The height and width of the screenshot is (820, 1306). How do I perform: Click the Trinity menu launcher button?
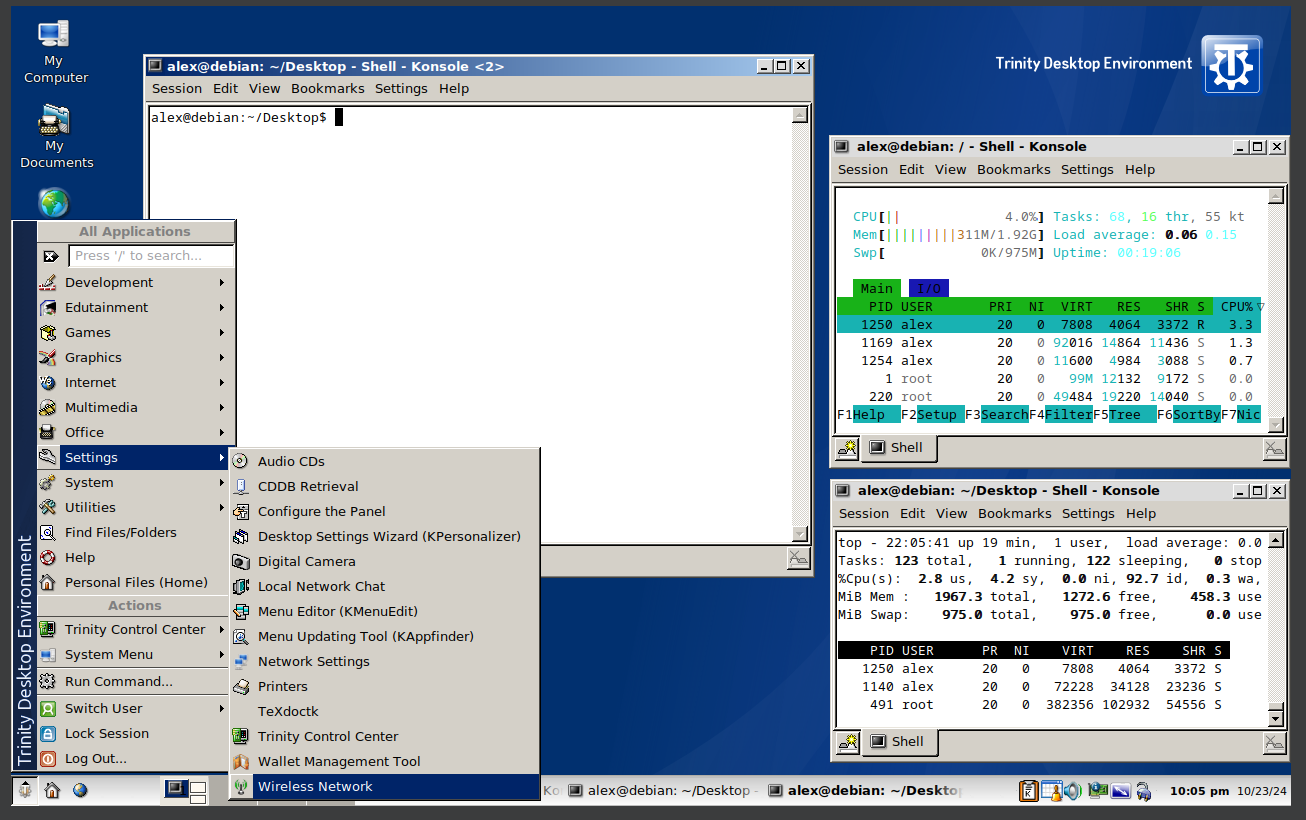pos(25,791)
